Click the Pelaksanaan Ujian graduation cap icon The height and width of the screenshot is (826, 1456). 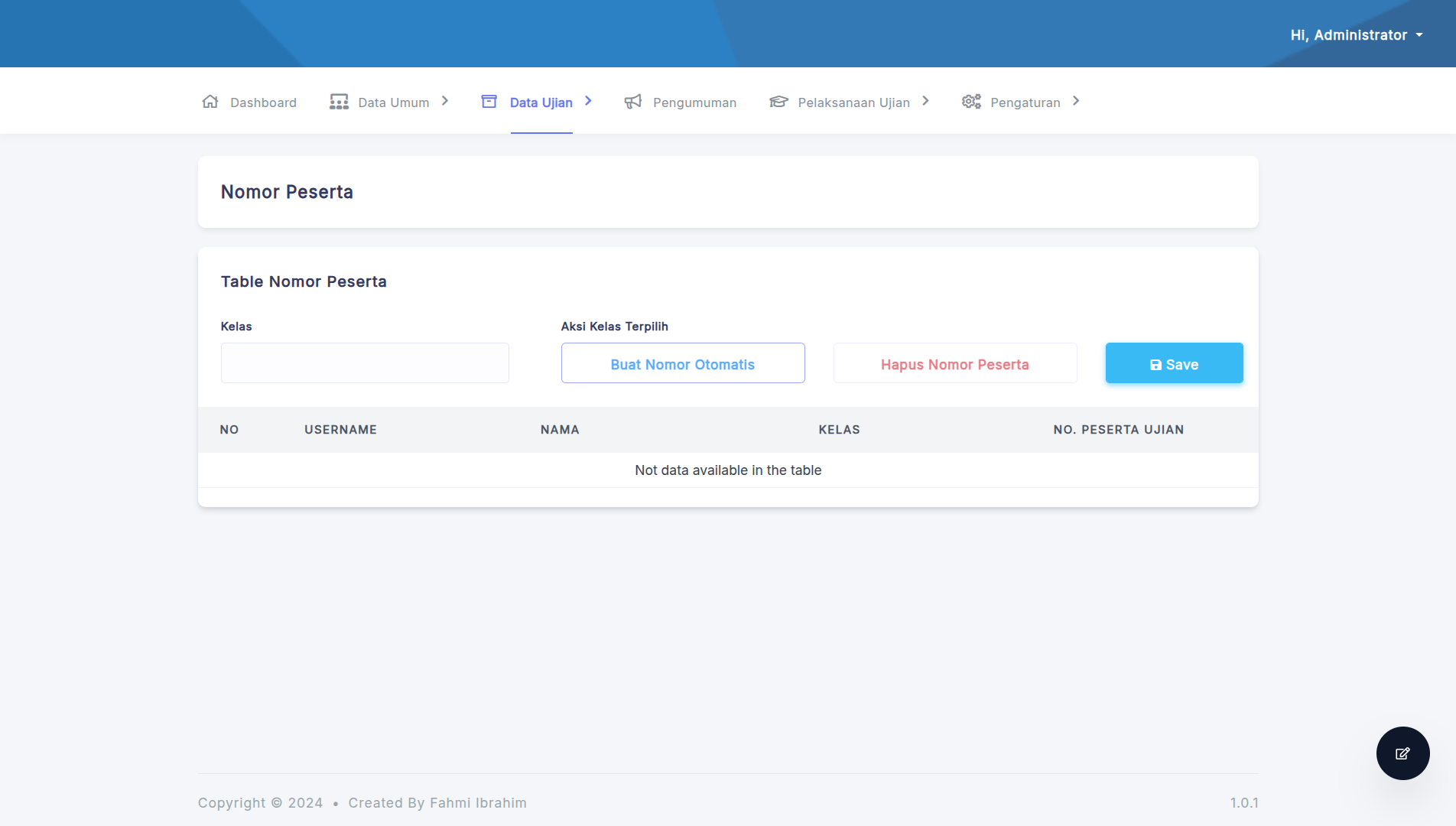pos(778,102)
